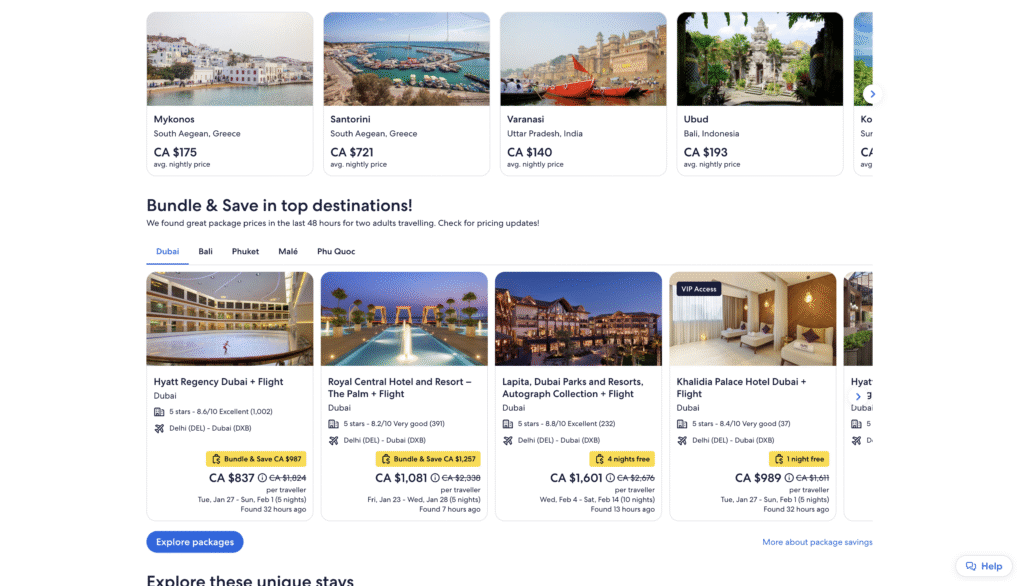Click the Help chat bubble icon
This screenshot has height=586, width=1024.
970,566
